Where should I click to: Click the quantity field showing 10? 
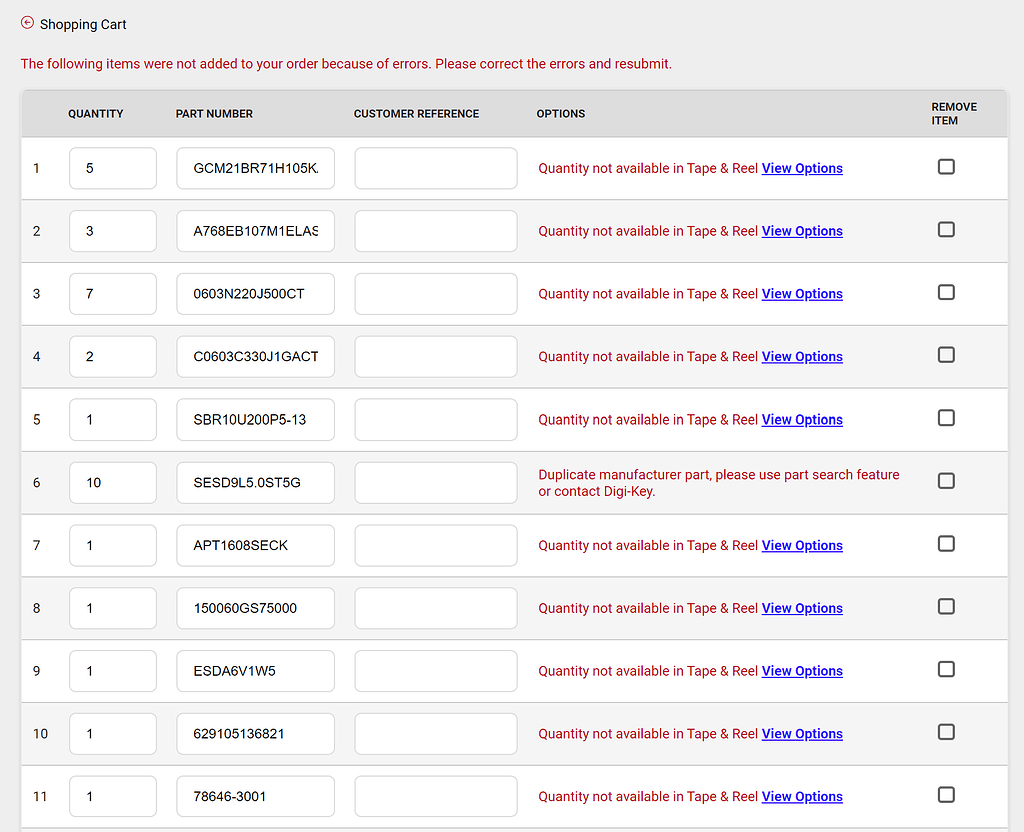[112, 482]
